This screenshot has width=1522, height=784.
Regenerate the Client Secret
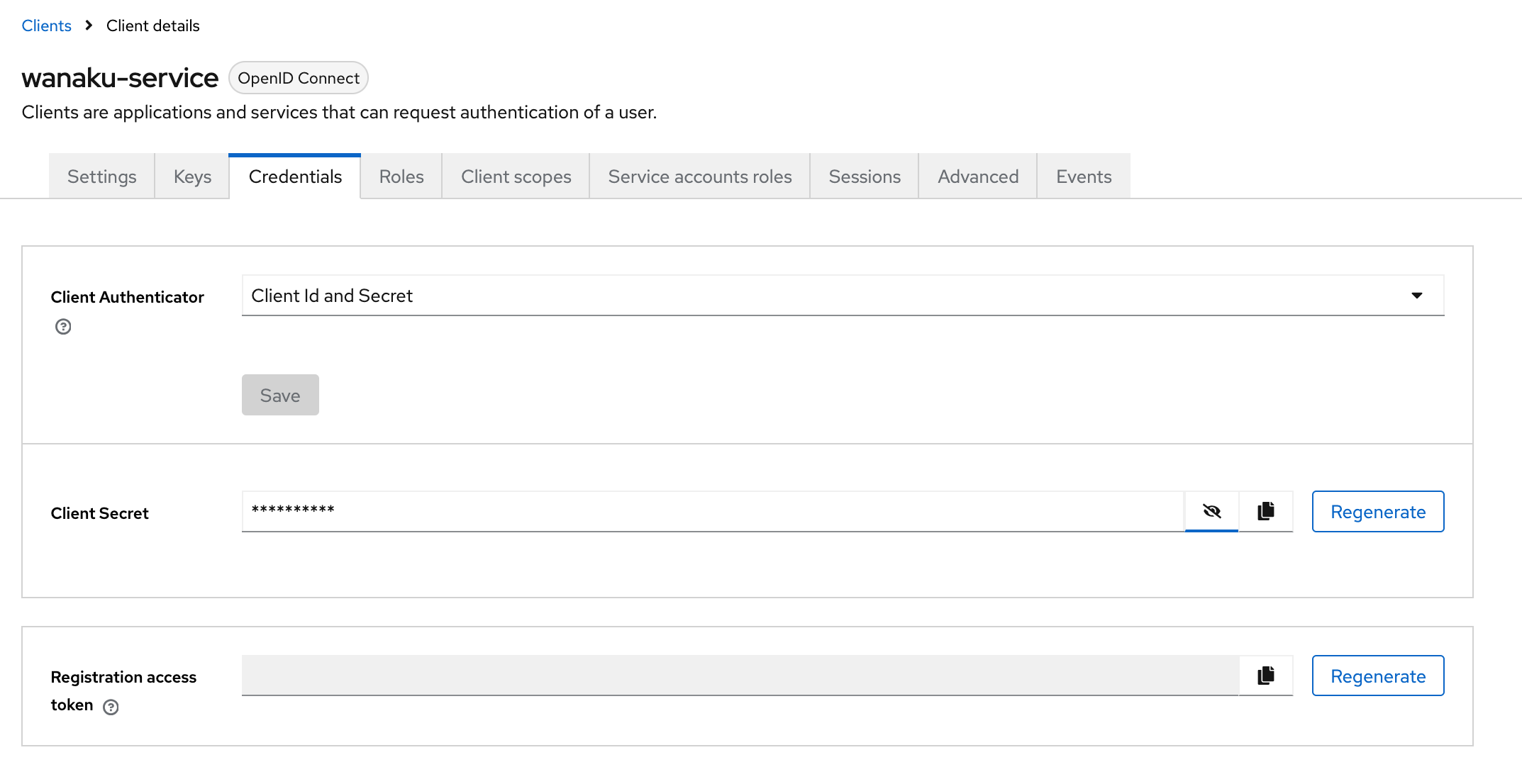point(1377,511)
